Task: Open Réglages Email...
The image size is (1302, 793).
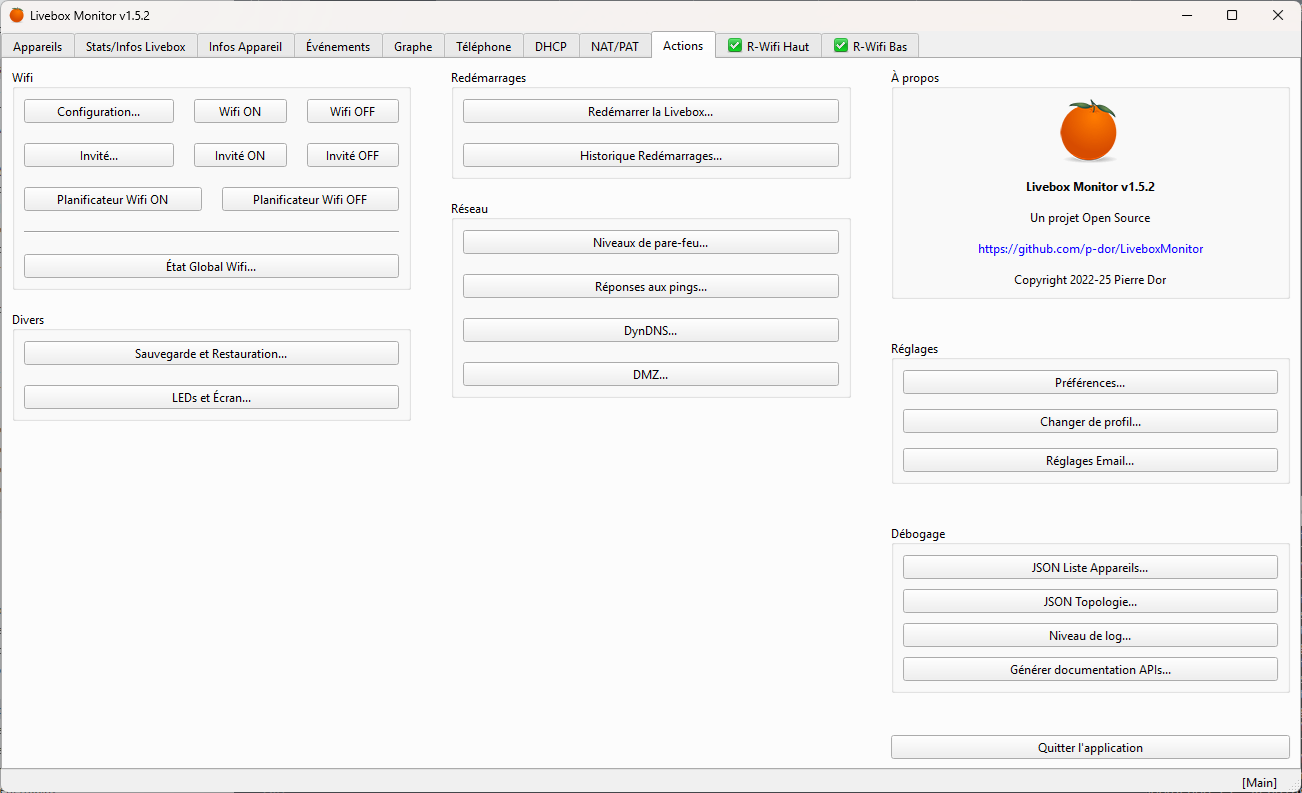Action: pos(1090,460)
